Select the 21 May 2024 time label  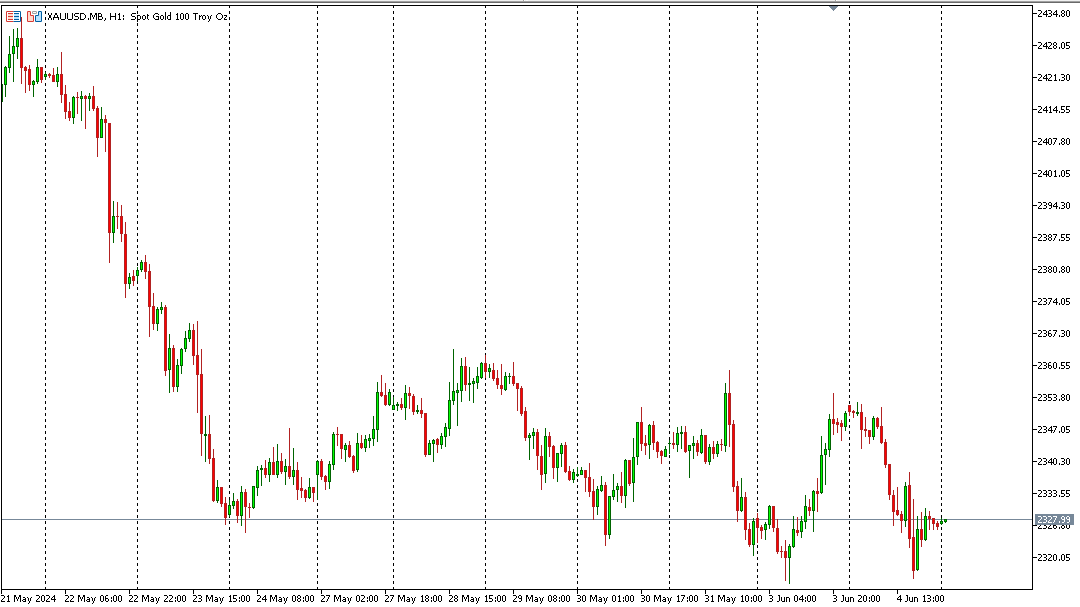coord(27,598)
